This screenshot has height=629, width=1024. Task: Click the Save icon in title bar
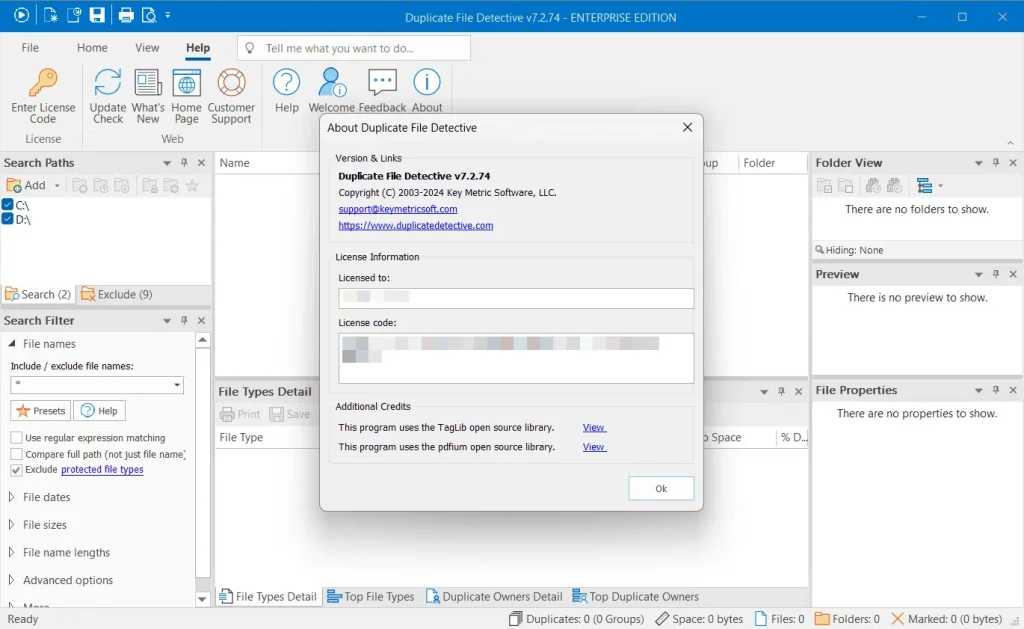97,15
